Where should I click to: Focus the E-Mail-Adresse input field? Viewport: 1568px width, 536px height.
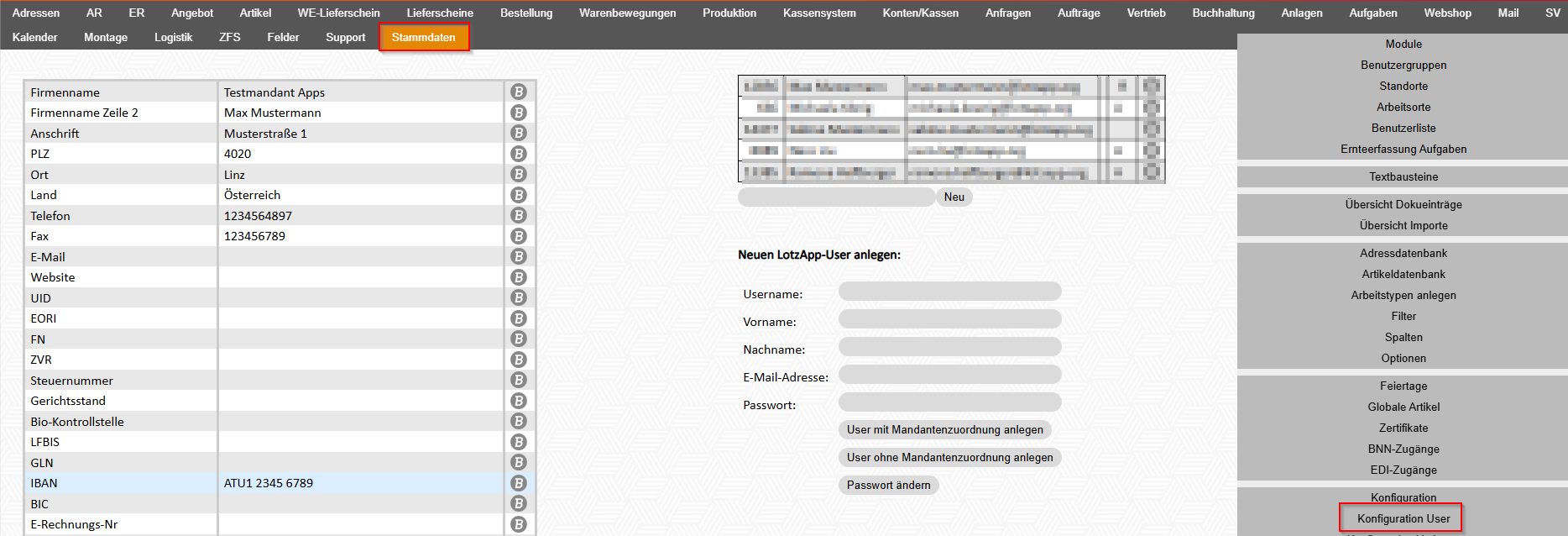click(x=950, y=375)
